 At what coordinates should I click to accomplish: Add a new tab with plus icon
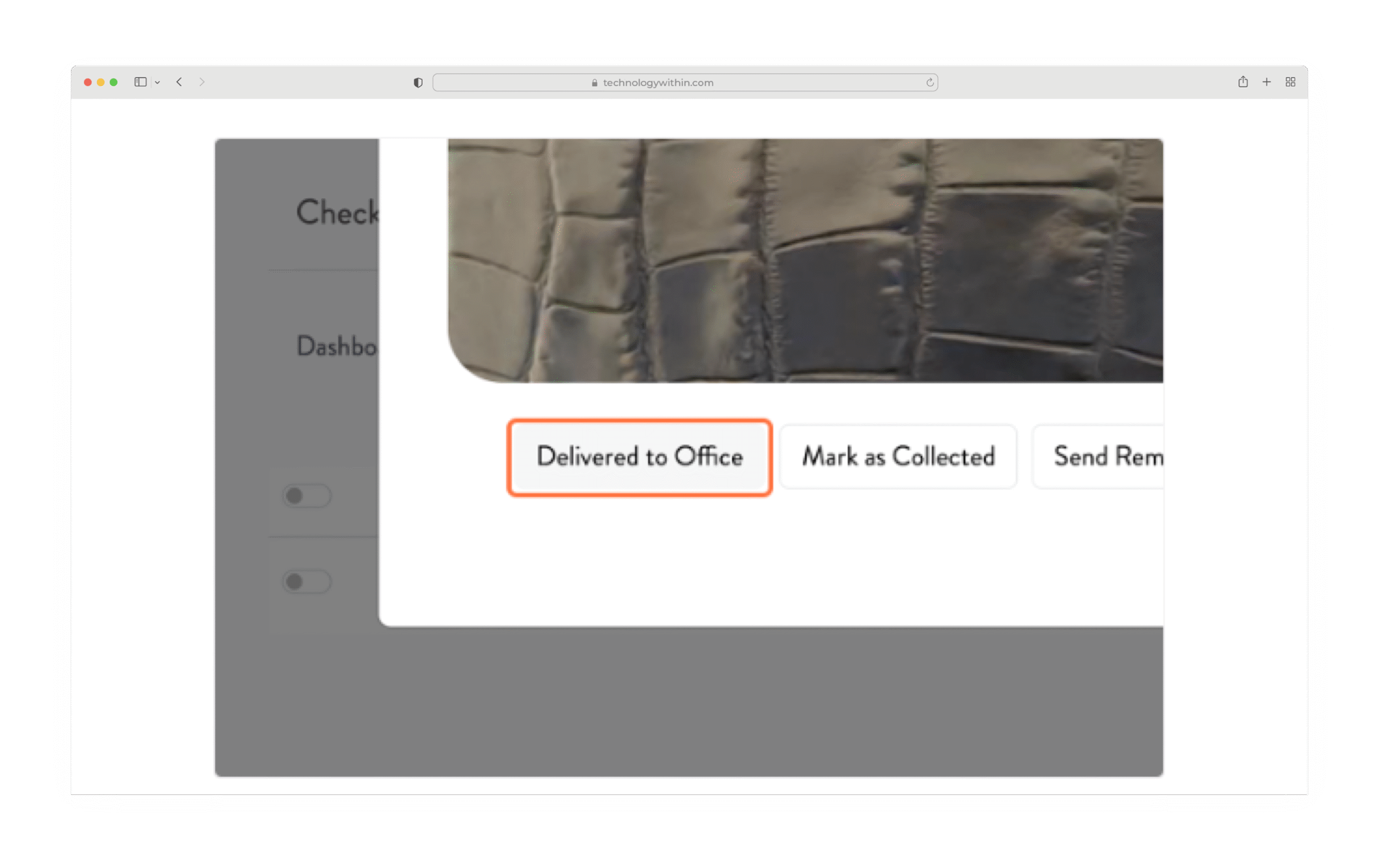click(1266, 82)
